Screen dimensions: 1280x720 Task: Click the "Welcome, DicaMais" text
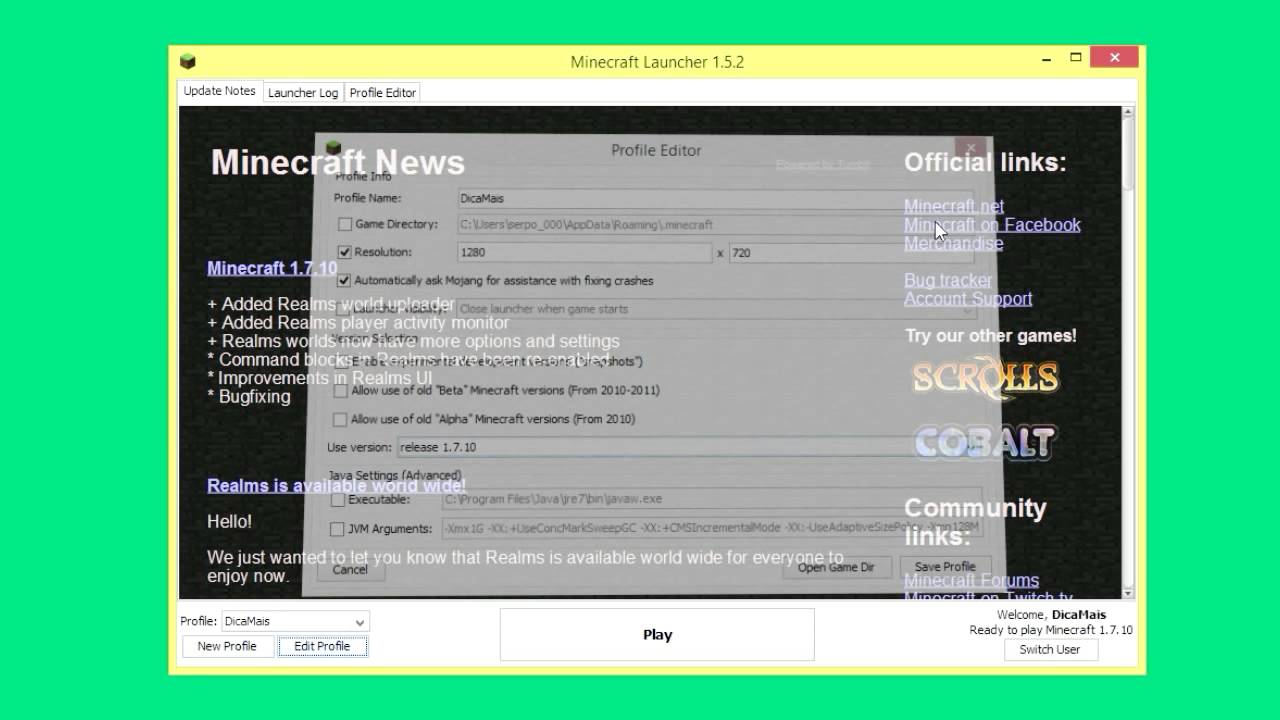click(x=1051, y=615)
